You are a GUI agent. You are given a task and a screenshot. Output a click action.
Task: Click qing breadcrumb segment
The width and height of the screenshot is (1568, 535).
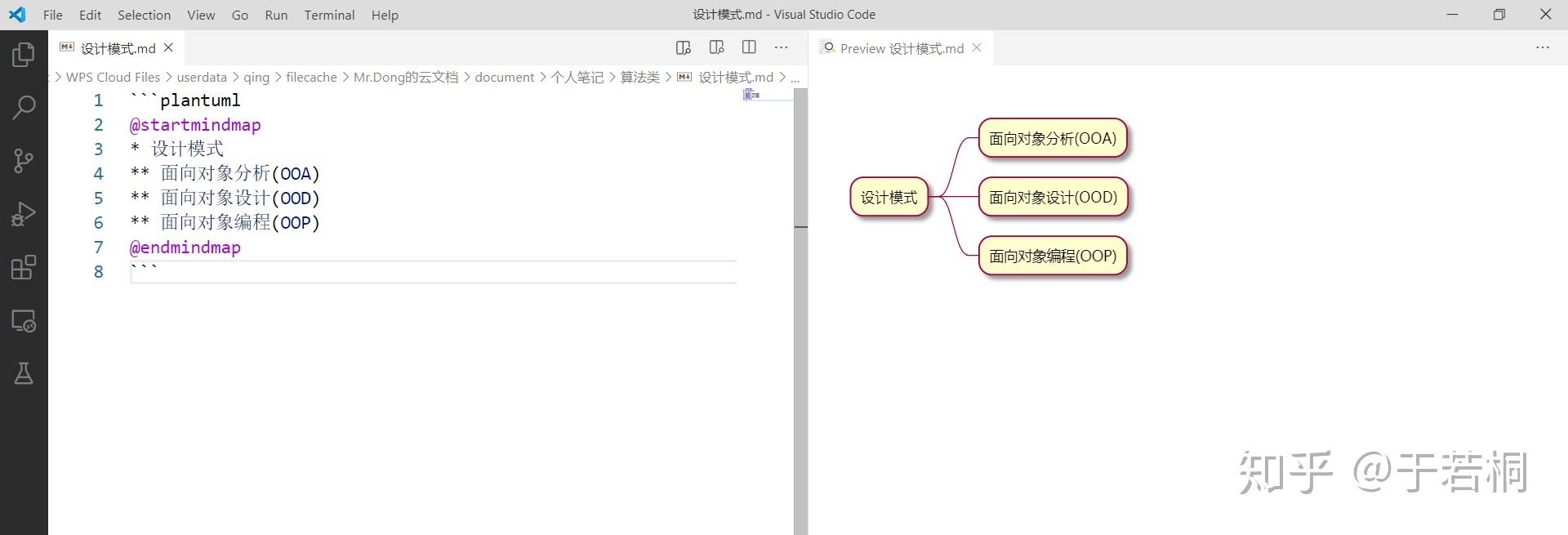tap(256, 77)
